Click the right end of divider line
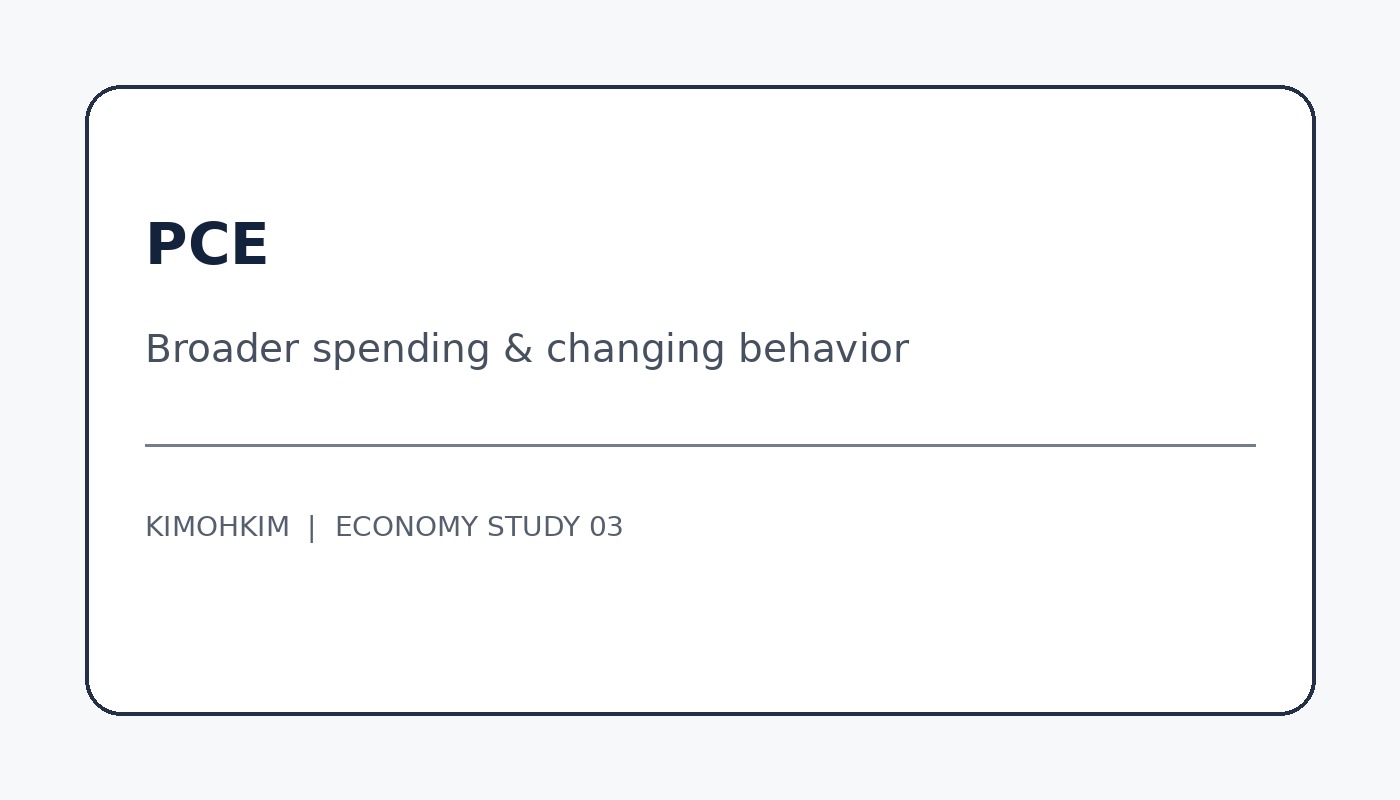 click(x=1252, y=445)
